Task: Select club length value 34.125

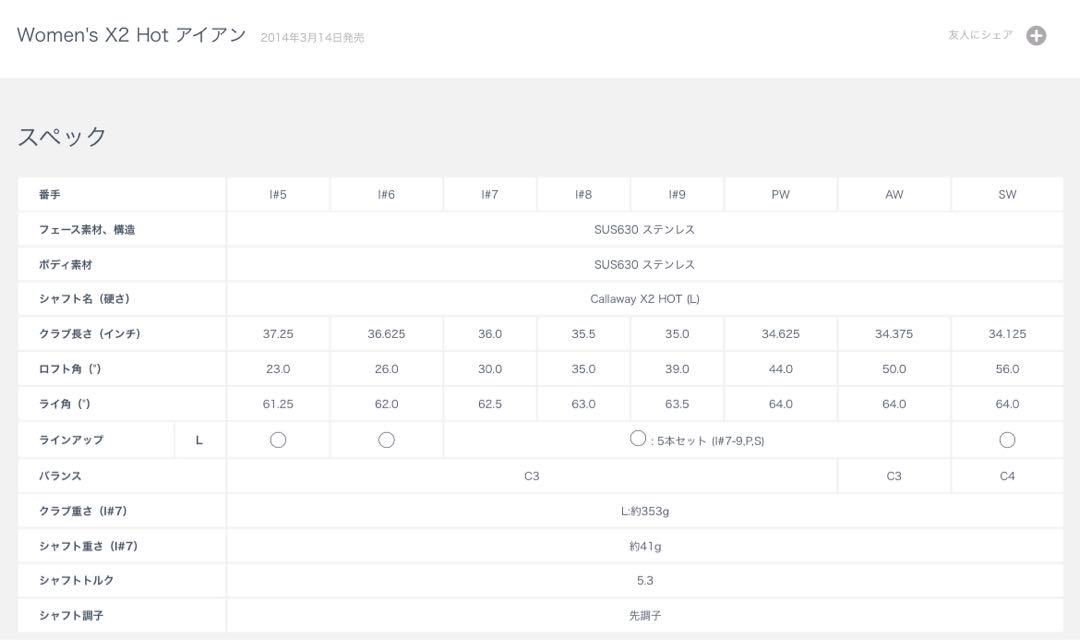Action: 1007,333
